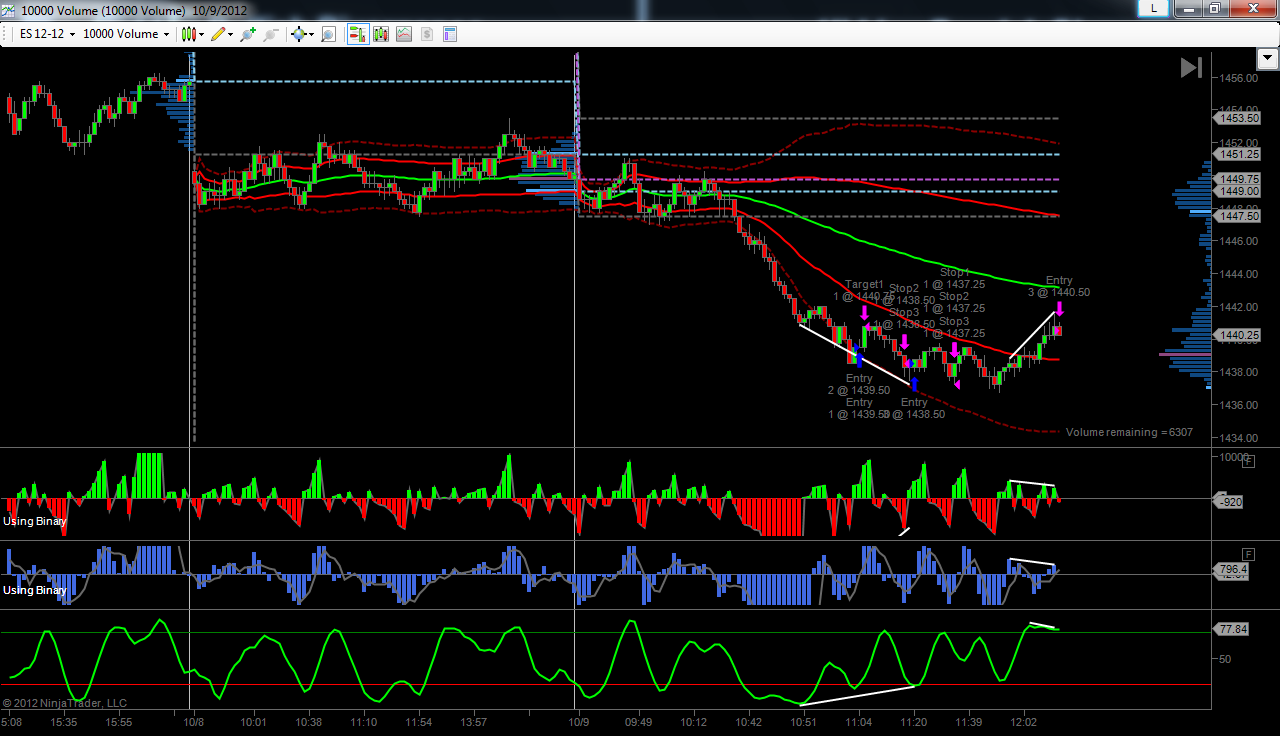Viewport: 1284px width, 736px height.
Task: Click the candlestick chart style icon
Action: tap(189, 34)
